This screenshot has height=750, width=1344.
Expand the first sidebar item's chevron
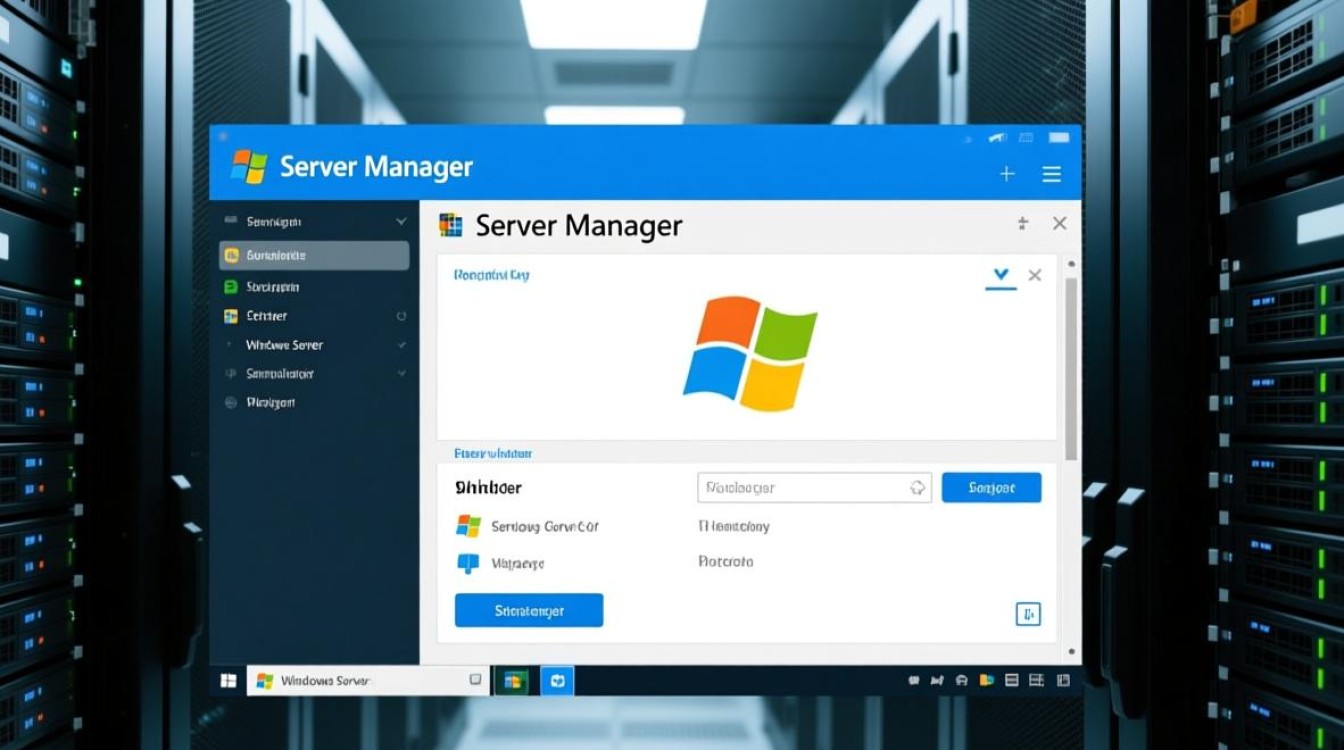pyautogui.click(x=401, y=221)
